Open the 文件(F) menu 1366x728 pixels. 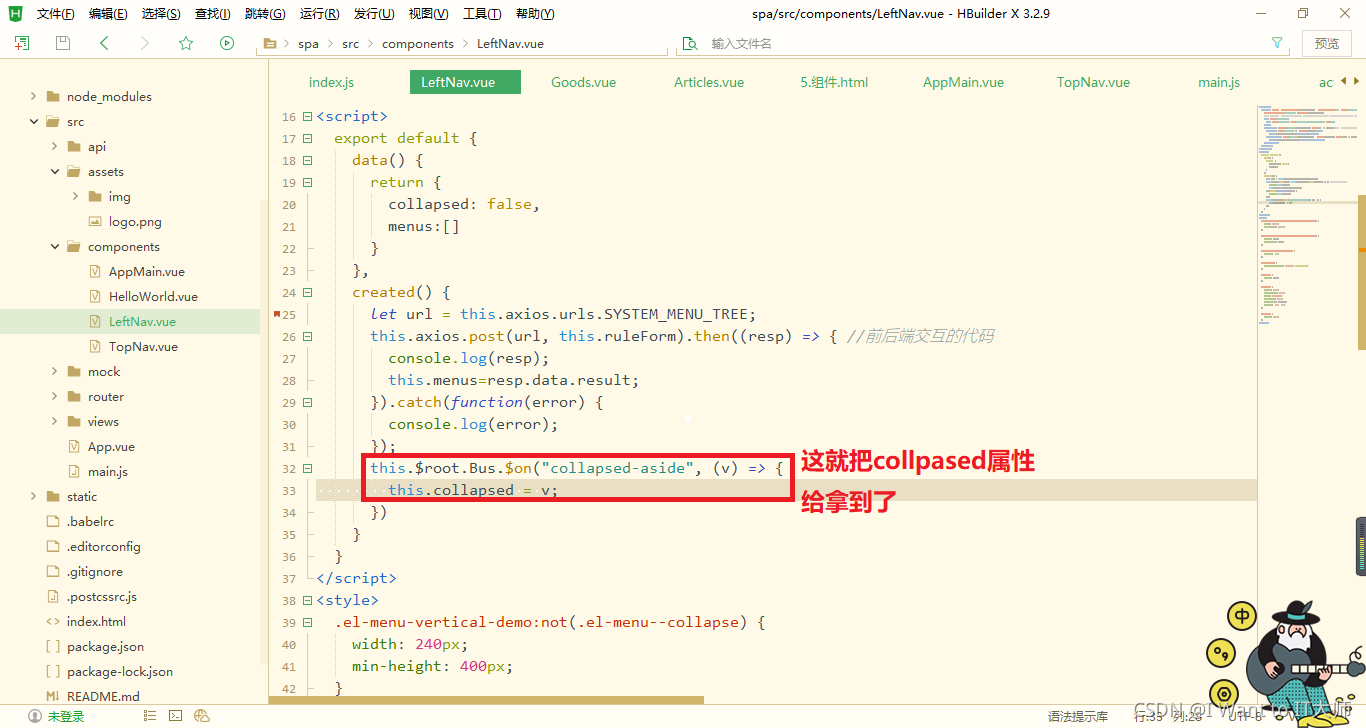click(56, 14)
